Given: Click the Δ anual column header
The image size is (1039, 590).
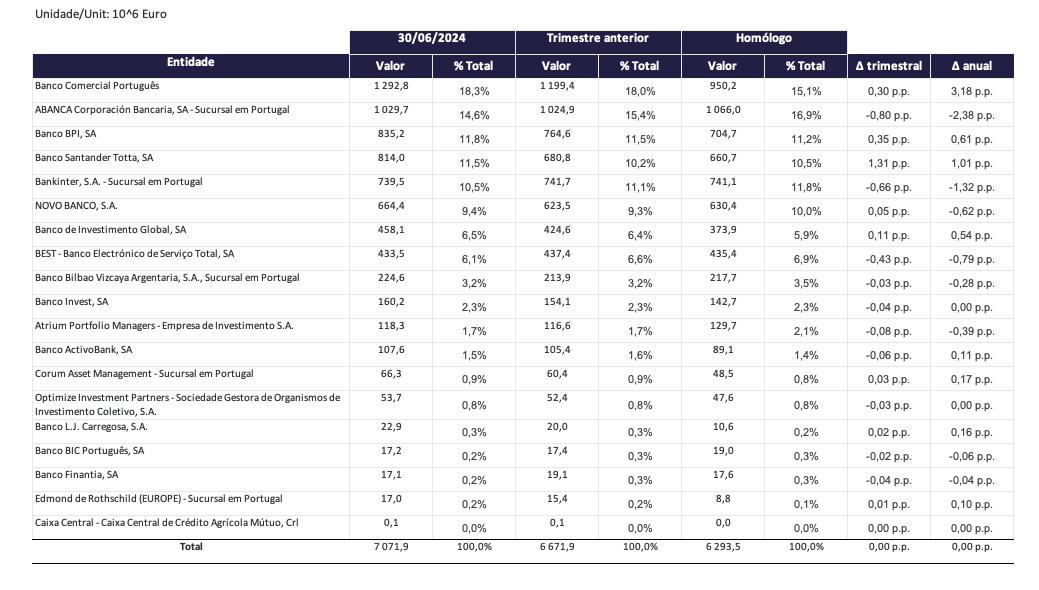Looking at the screenshot, I should (x=971, y=66).
